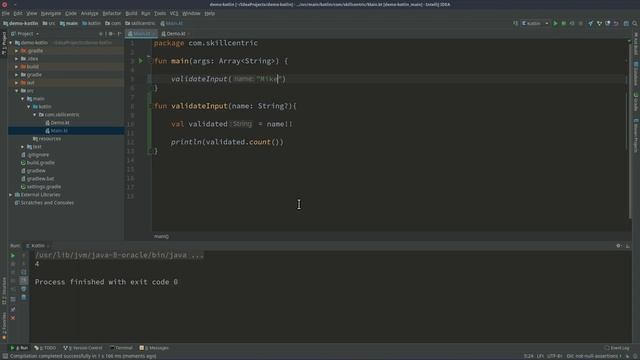Click the Run tool window button
This screenshot has width=640, height=360.
click(19, 348)
